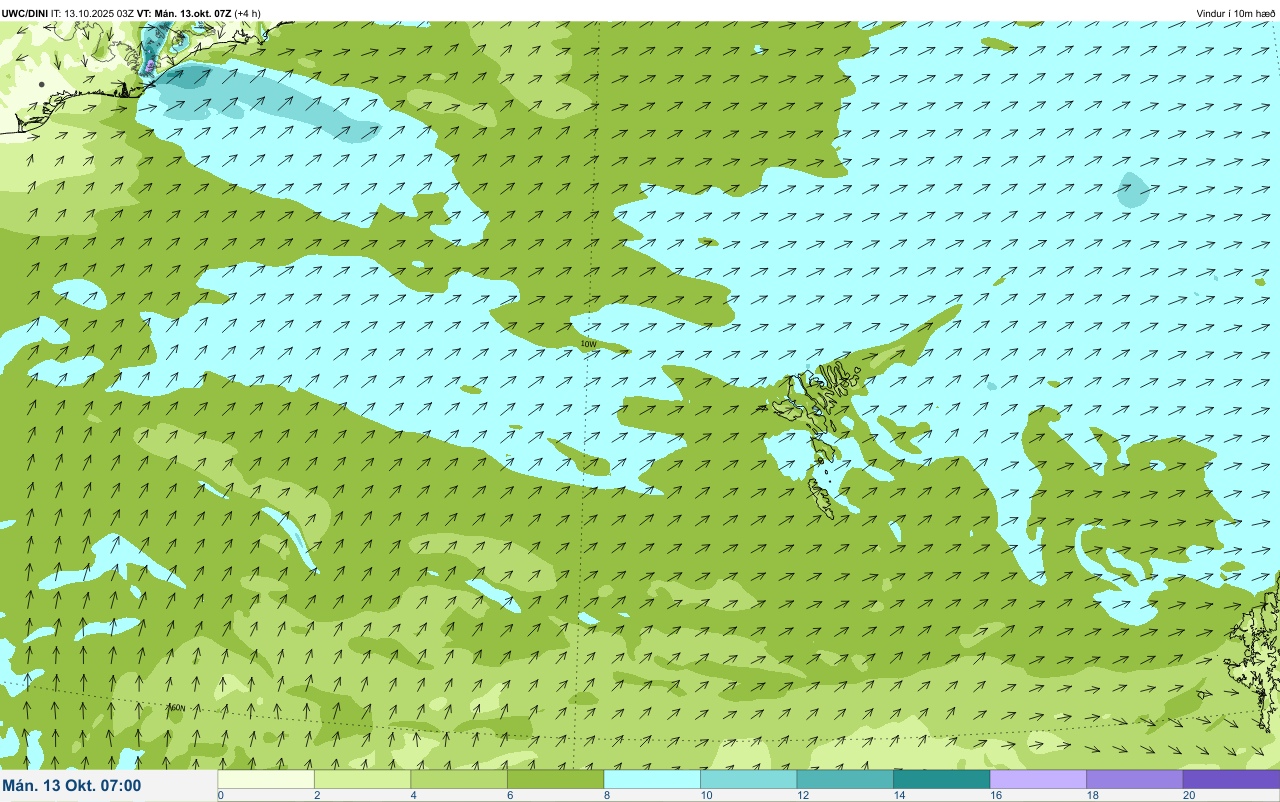This screenshot has width=1280, height=802.
Task: Click the '60N' latitude label on the map
Action: pos(176,708)
